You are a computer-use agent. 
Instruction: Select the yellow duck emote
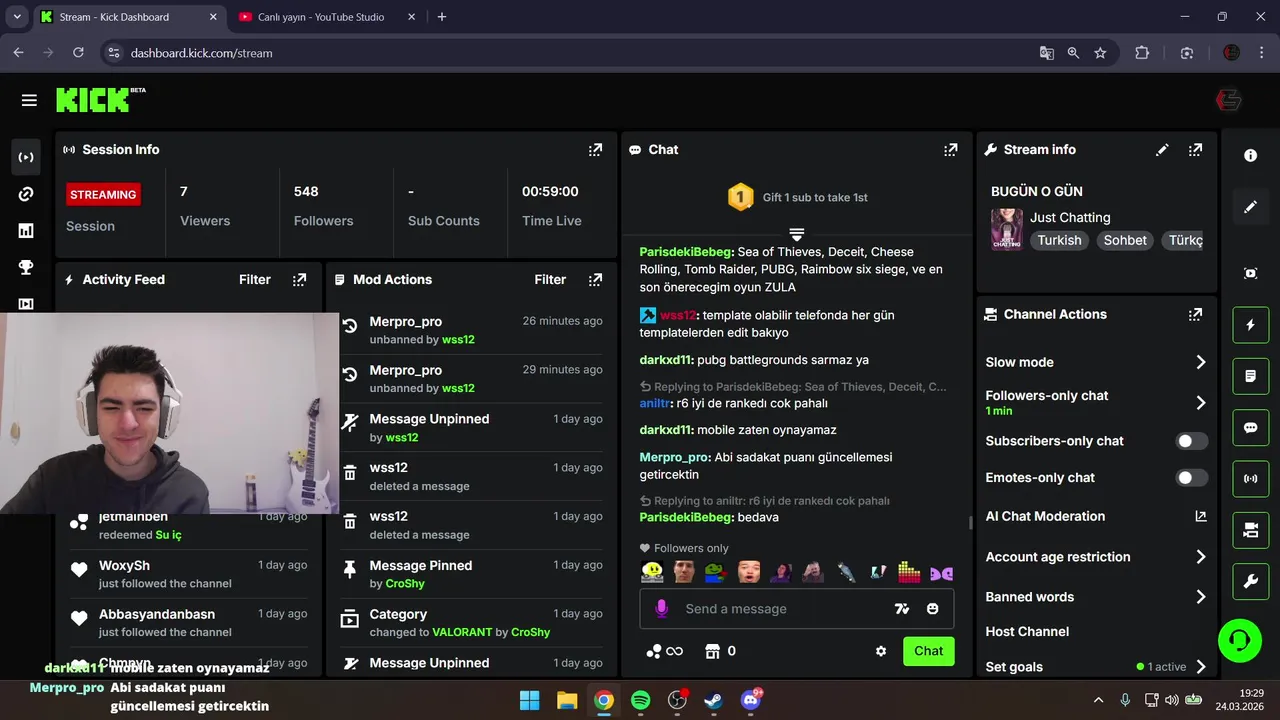point(652,572)
